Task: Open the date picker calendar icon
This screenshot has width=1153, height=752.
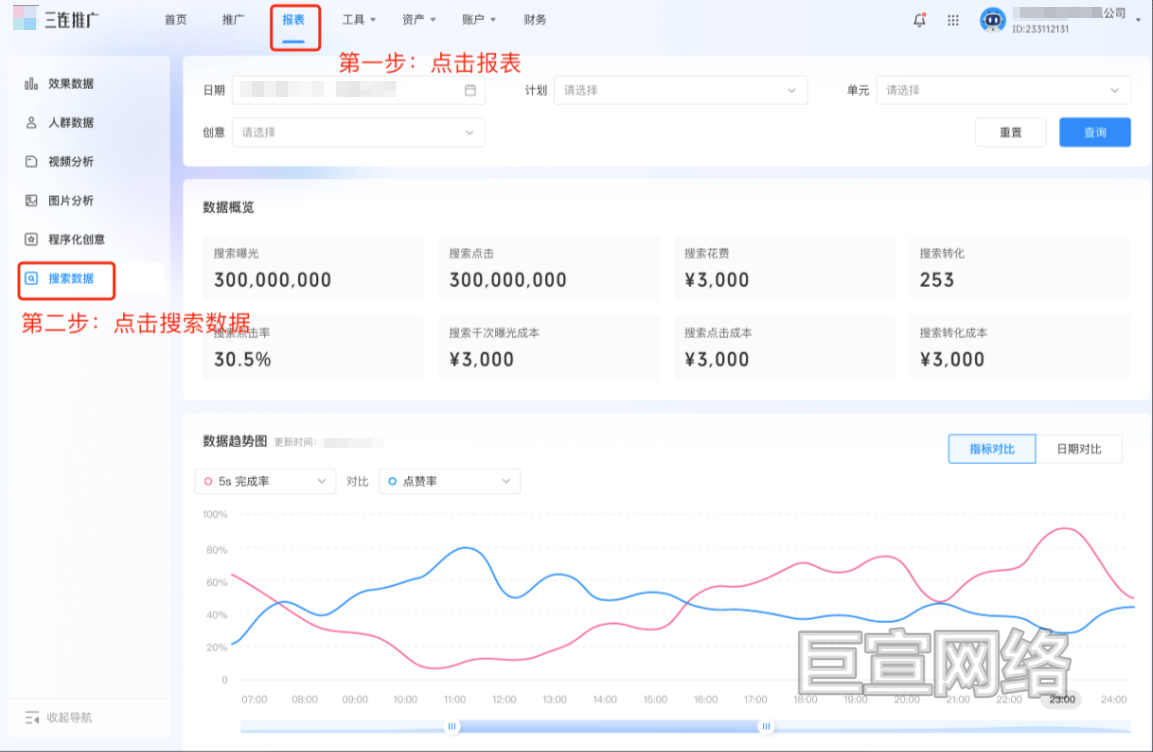Action: click(x=470, y=90)
